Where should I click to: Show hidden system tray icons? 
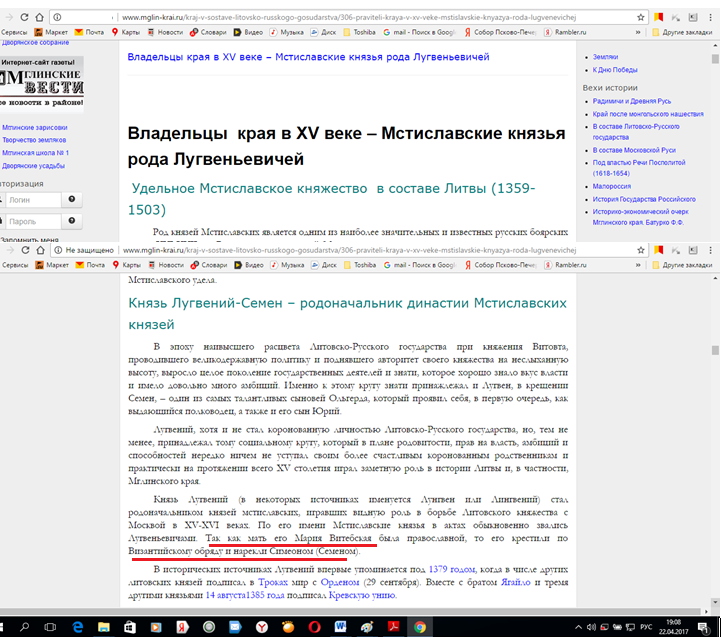coord(578,627)
